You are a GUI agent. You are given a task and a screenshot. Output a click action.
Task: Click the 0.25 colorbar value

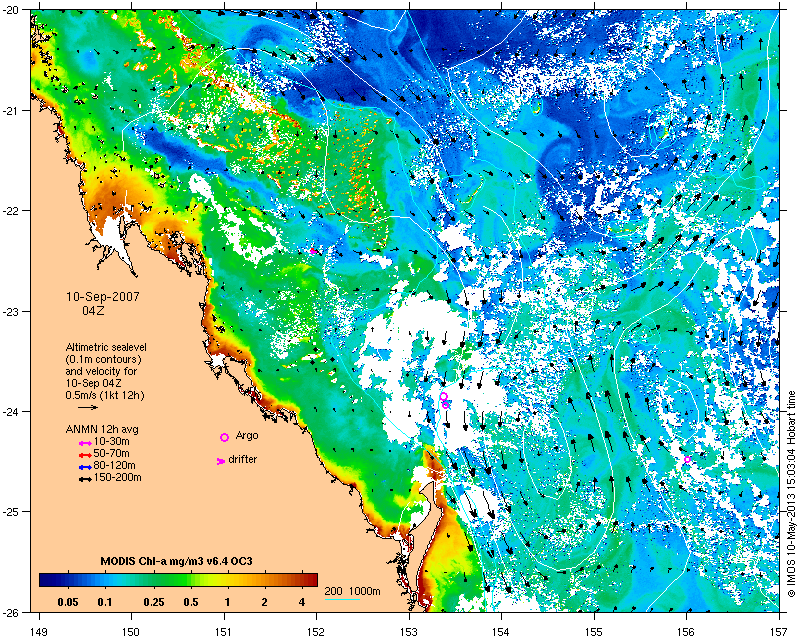(x=154, y=602)
